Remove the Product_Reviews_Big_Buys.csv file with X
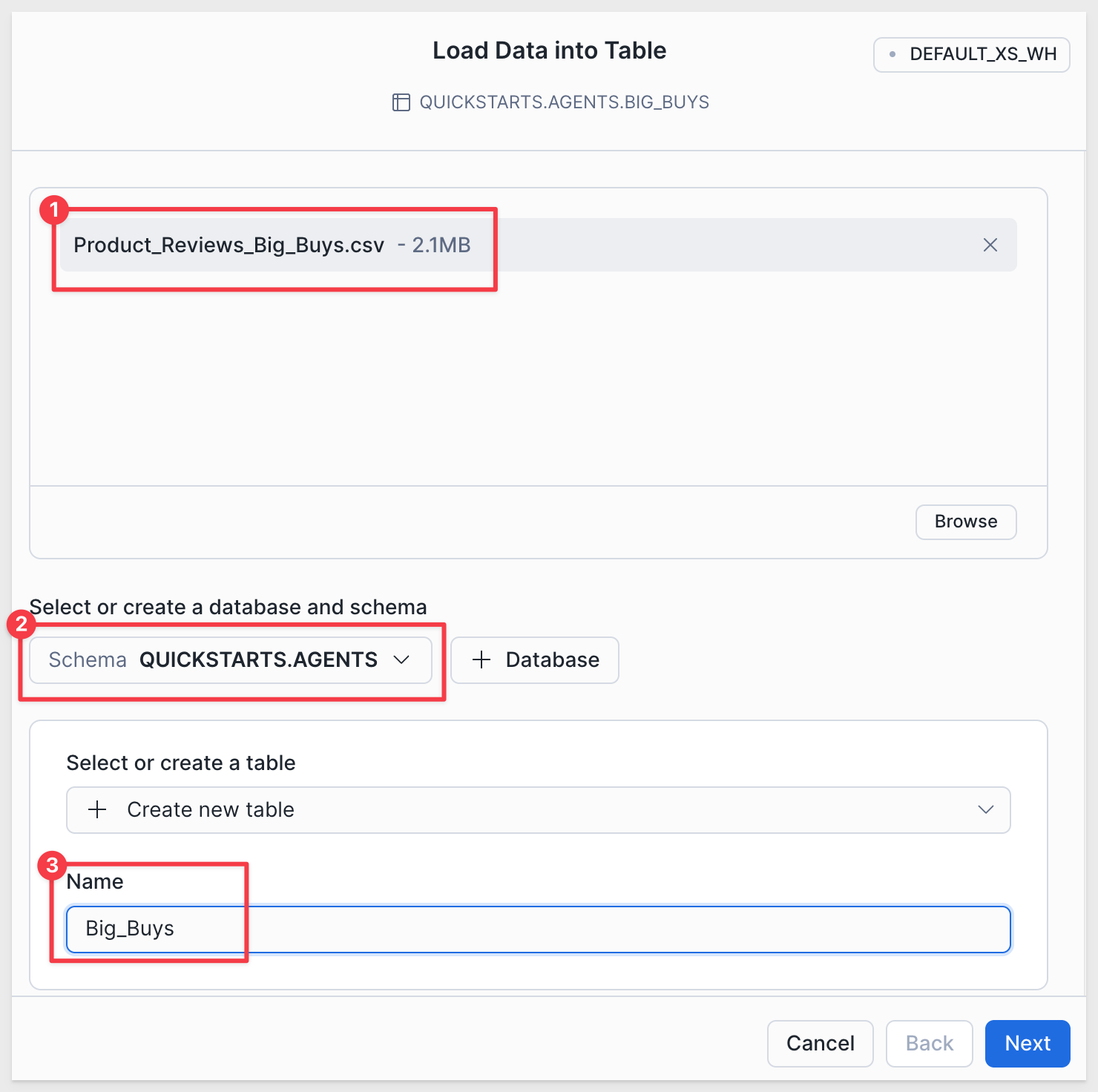 [990, 245]
